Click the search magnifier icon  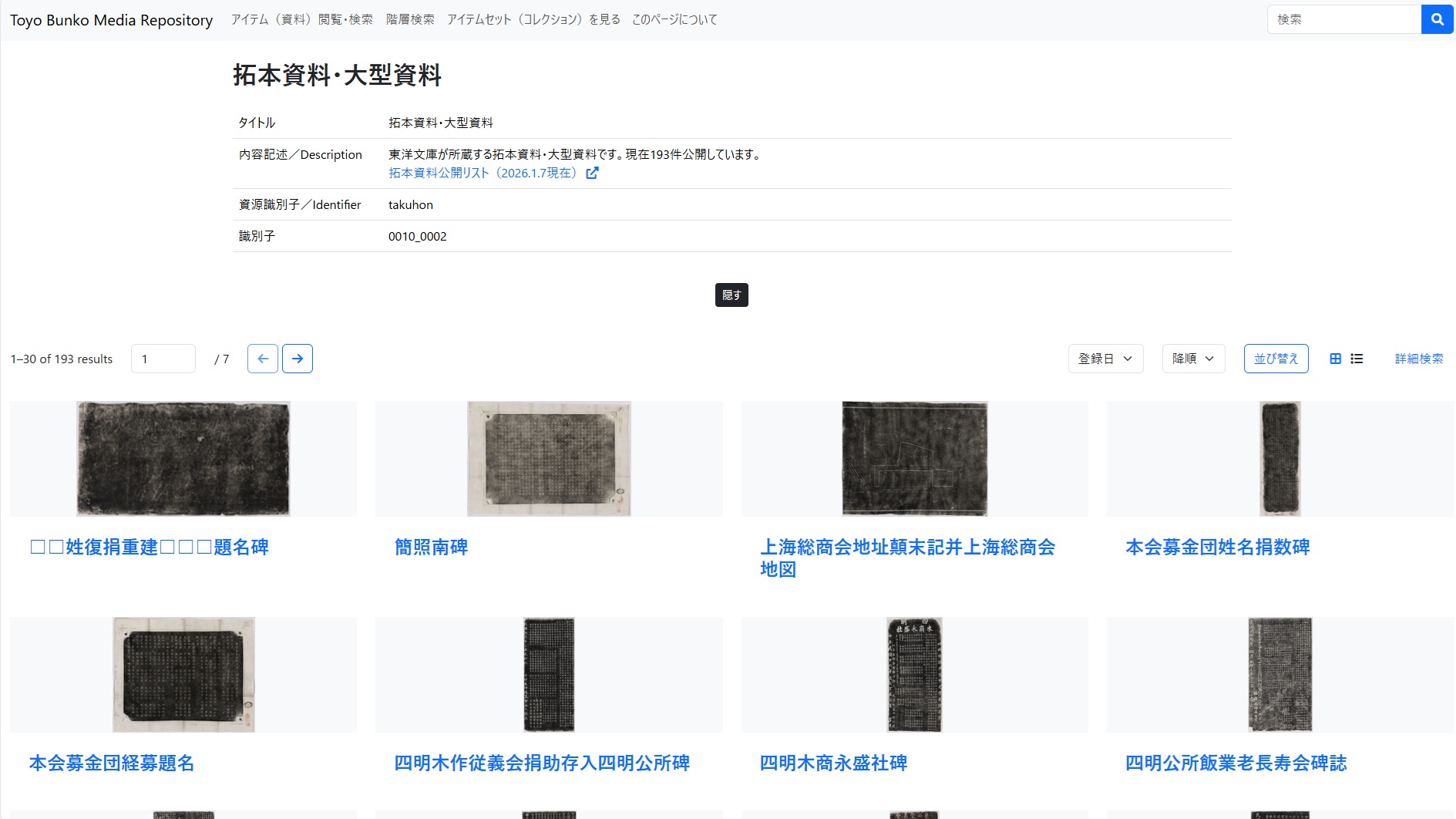point(1436,19)
